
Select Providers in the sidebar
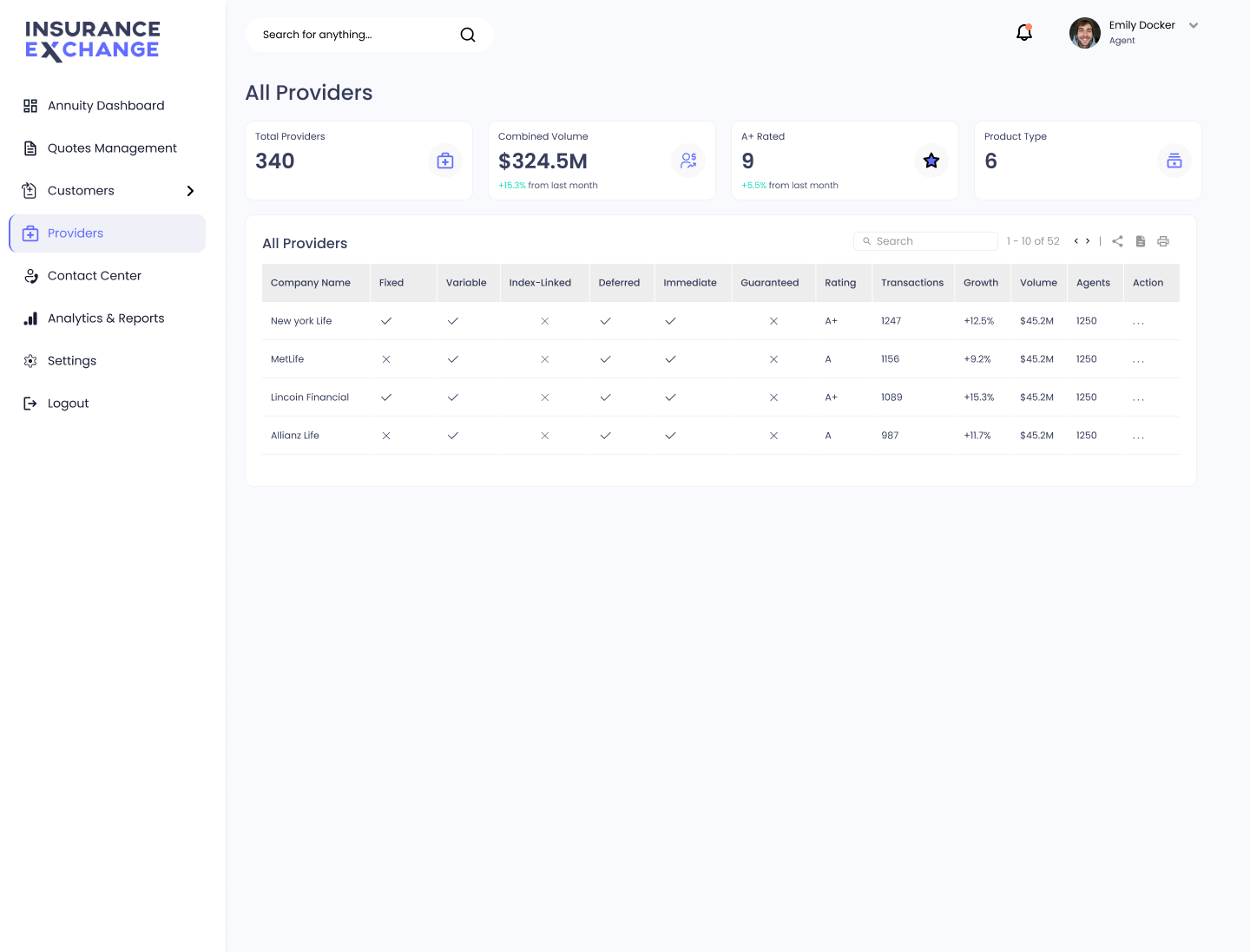[x=107, y=233]
